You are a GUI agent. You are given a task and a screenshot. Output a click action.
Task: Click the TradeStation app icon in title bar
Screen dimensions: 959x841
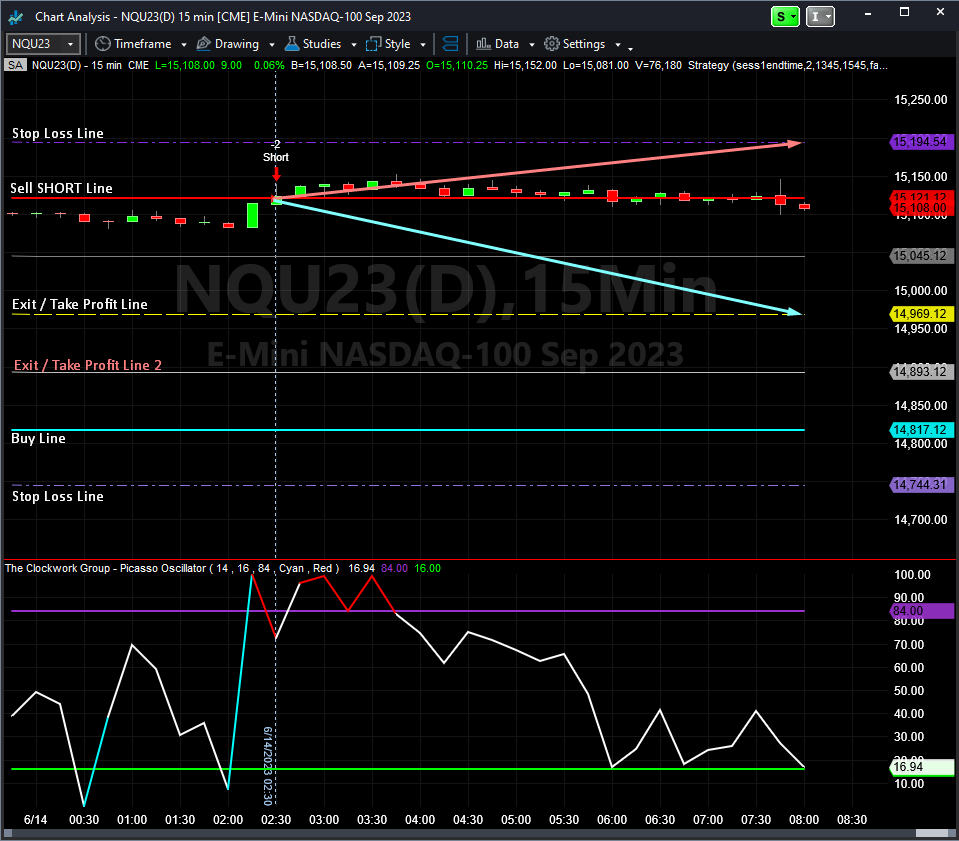click(x=16, y=17)
